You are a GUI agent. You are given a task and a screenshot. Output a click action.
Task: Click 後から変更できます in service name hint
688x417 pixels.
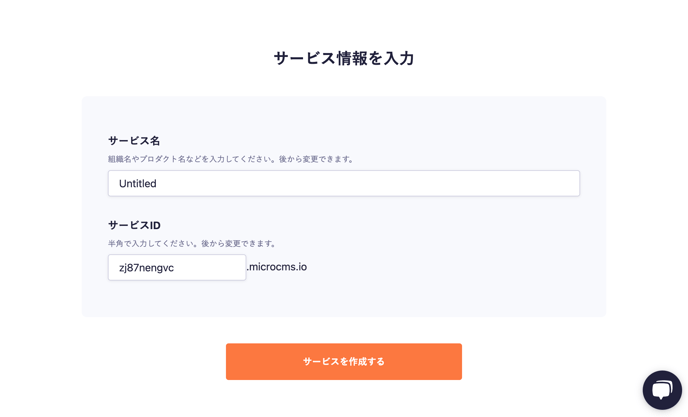[317, 159]
